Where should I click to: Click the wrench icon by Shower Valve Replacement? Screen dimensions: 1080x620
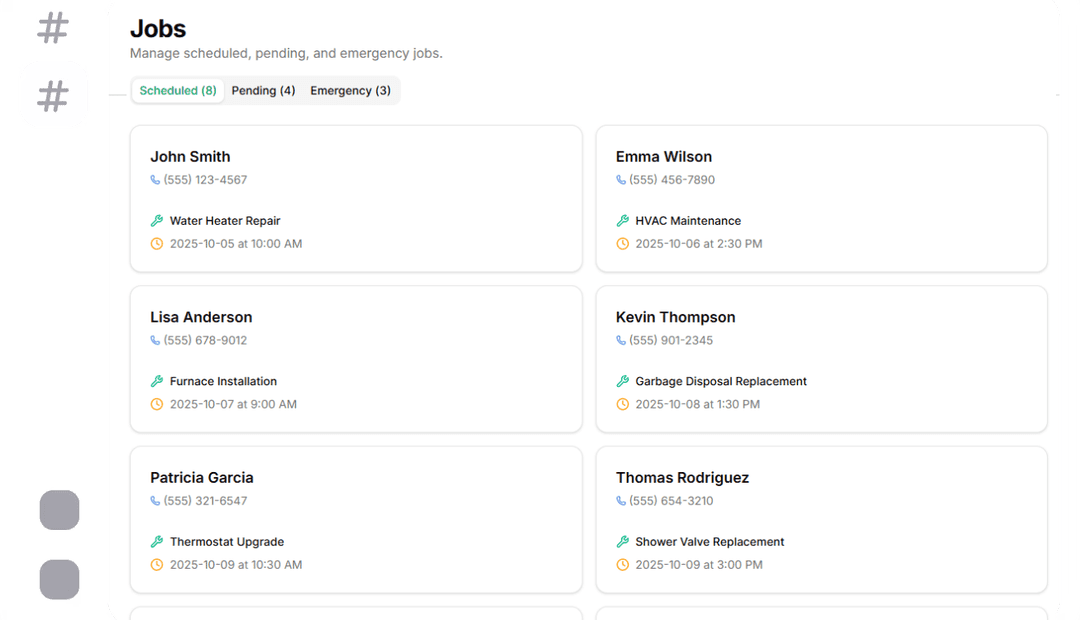(x=622, y=542)
